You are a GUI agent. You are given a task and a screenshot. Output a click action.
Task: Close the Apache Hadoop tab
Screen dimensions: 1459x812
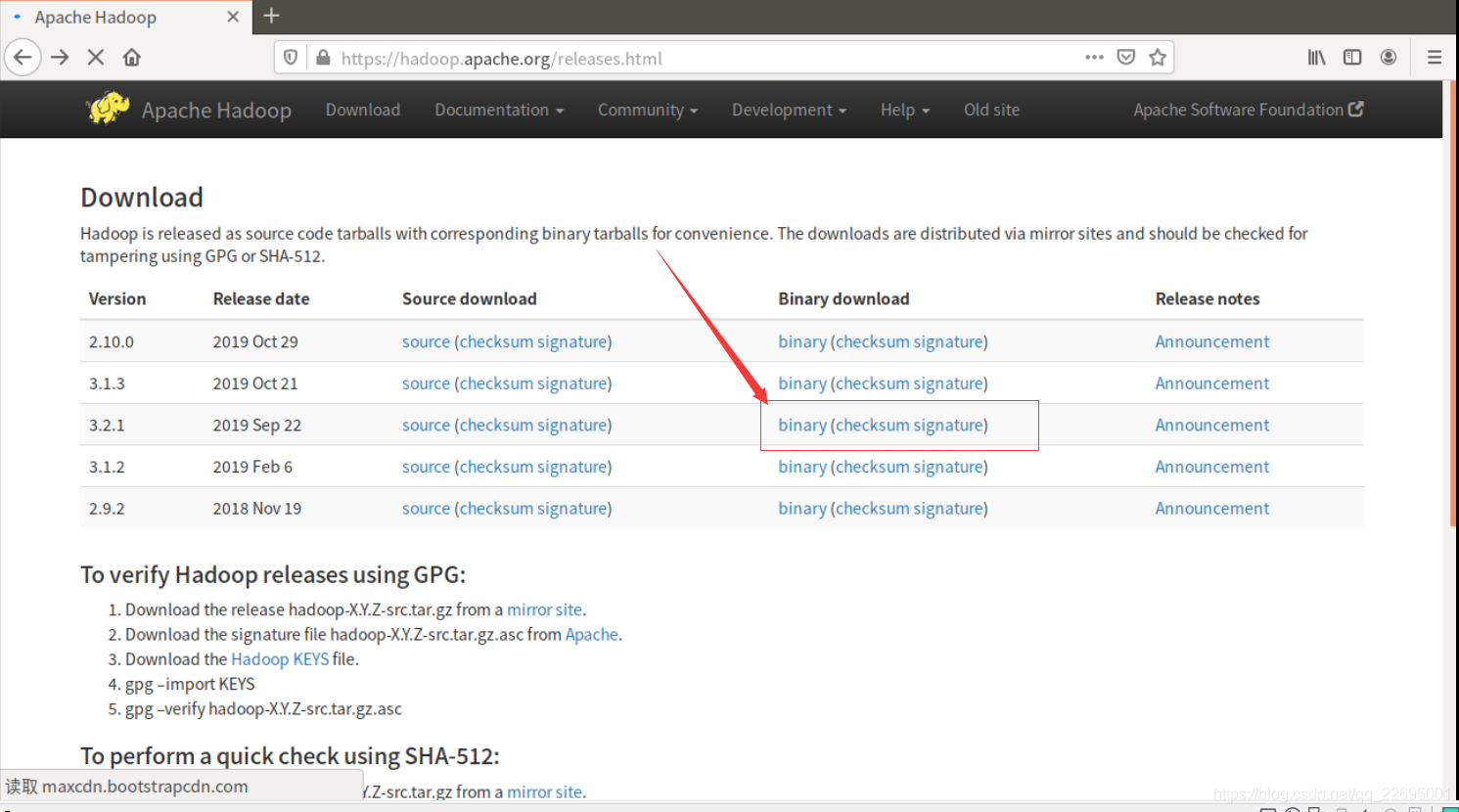[233, 17]
